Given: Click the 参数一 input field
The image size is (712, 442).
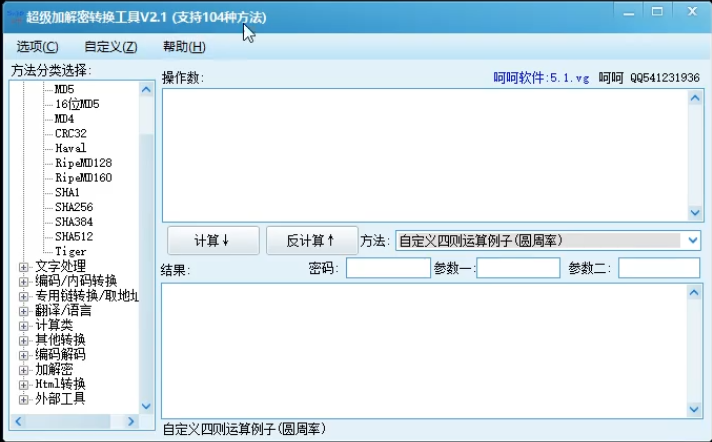Looking at the screenshot, I should click(x=518, y=268).
